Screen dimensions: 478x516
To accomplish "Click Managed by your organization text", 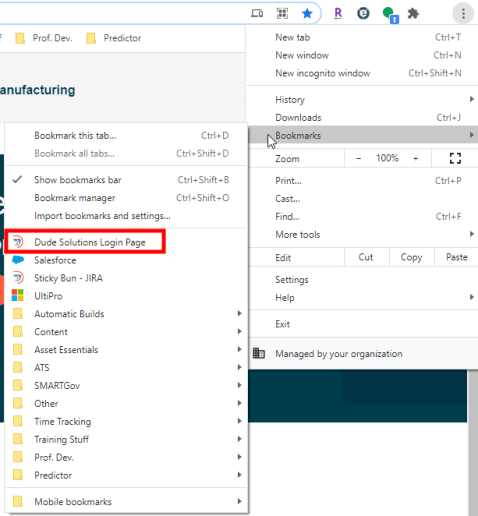I will 339,354.
